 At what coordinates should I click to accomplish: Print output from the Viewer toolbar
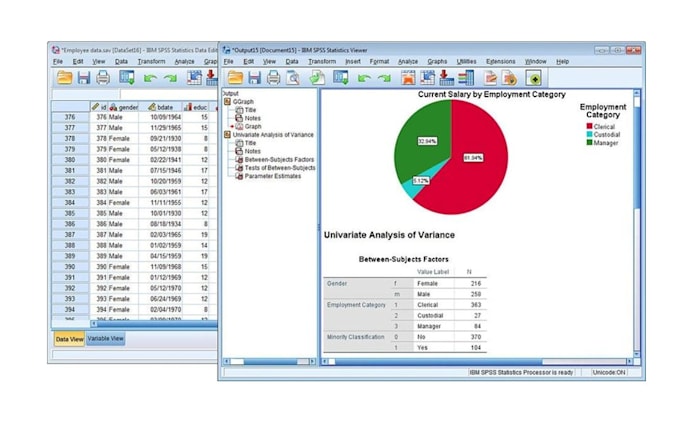click(x=273, y=78)
